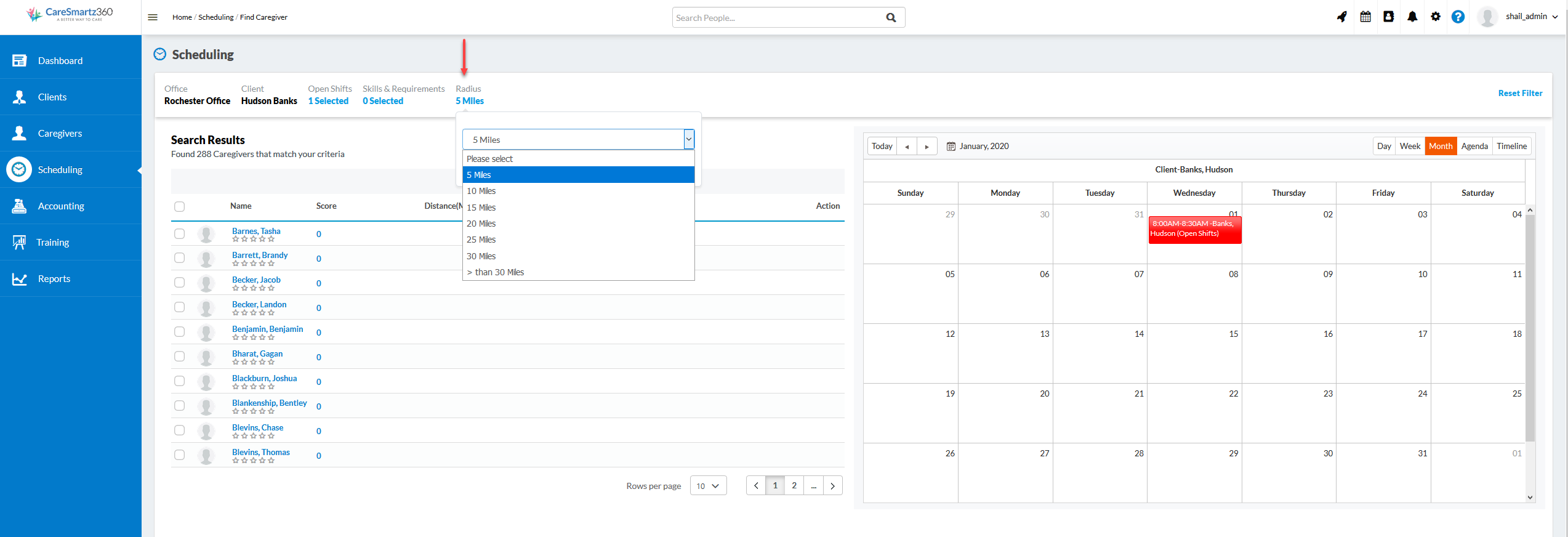
Task: Click the calendar vertical scrollbar
Action: click(1530, 326)
